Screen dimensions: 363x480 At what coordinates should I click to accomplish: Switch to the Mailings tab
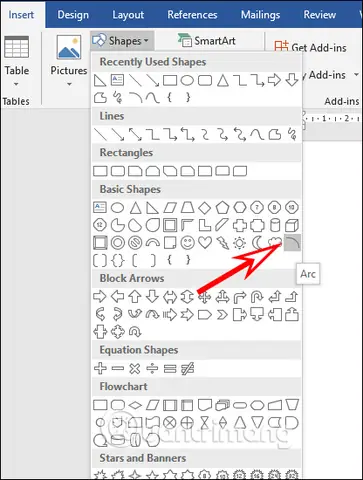click(260, 15)
